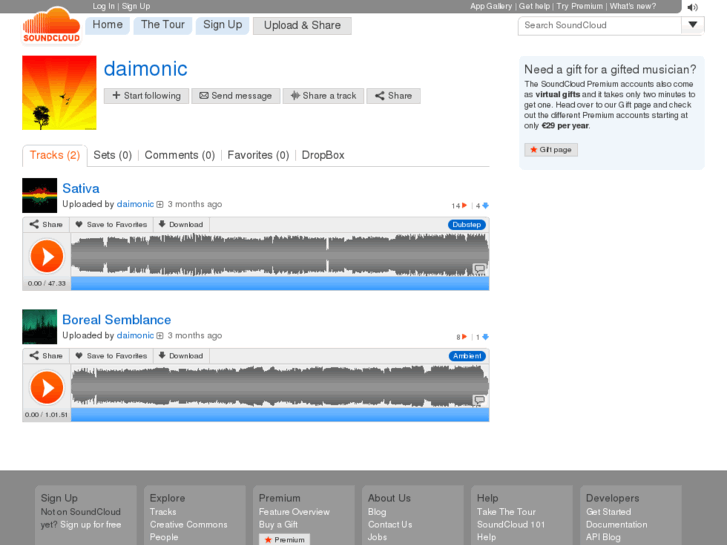Click daimonic uploader link under Boreal Semblance
Screen dimensions: 727x545
pyautogui.click(x=135, y=335)
